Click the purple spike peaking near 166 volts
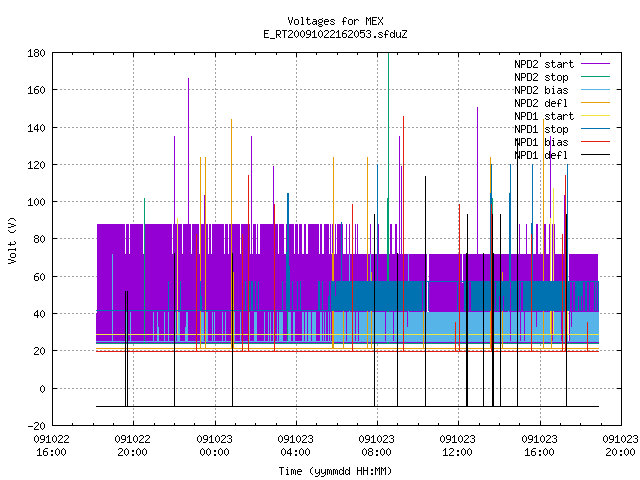This screenshot has width=640, height=480. (189, 151)
